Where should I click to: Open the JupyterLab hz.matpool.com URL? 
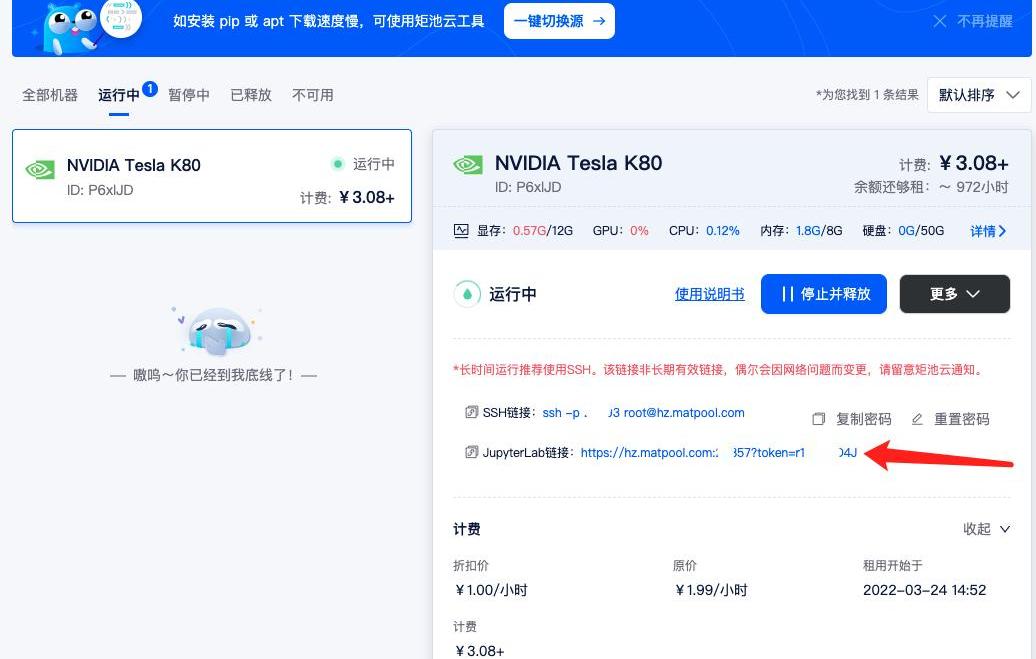coord(719,453)
